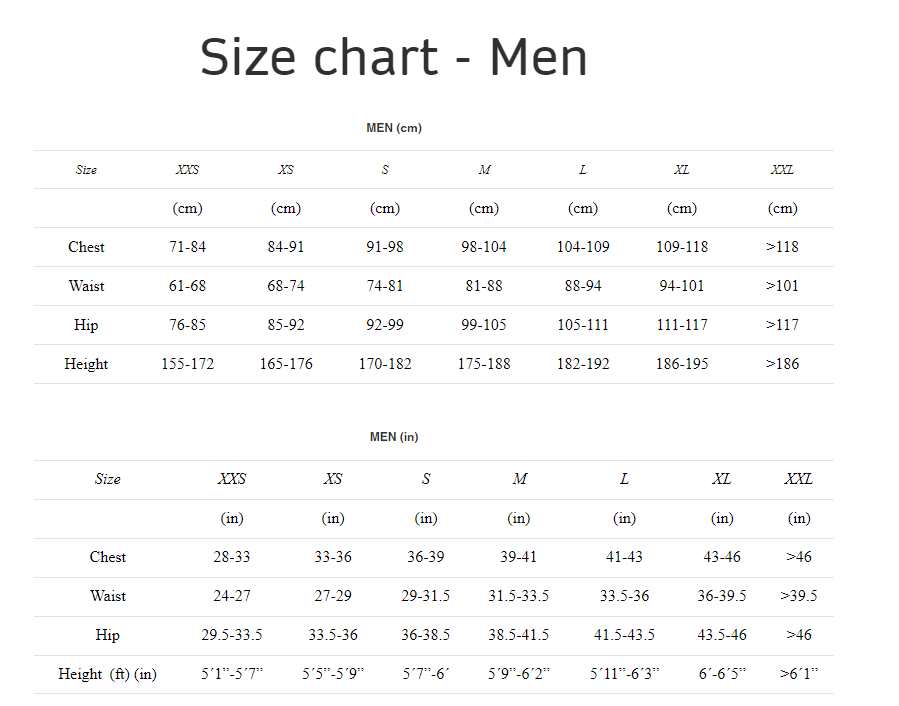Select the MEN (in) table title
Image resolution: width=899 pixels, height=706 pixels.
click(394, 437)
